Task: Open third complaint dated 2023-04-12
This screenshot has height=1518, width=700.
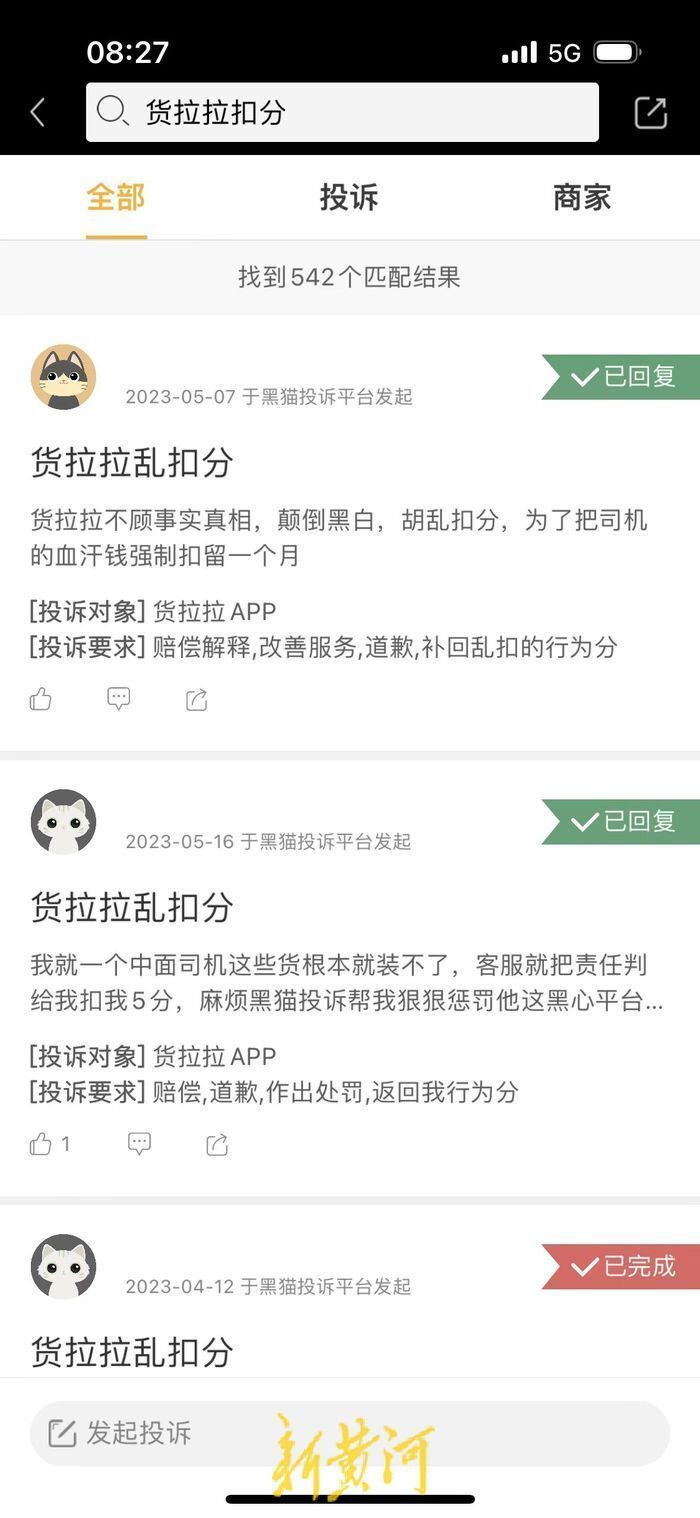Action: tap(132, 1352)
